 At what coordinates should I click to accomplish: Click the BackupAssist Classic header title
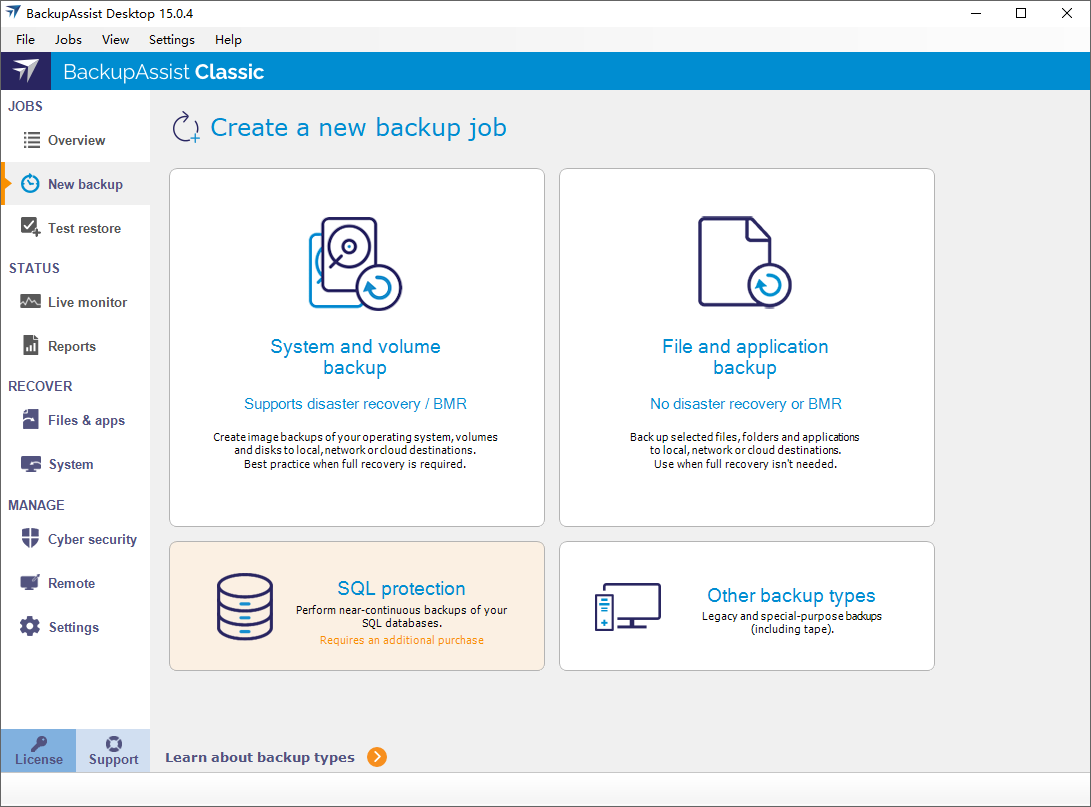click(x=164, y=72)
